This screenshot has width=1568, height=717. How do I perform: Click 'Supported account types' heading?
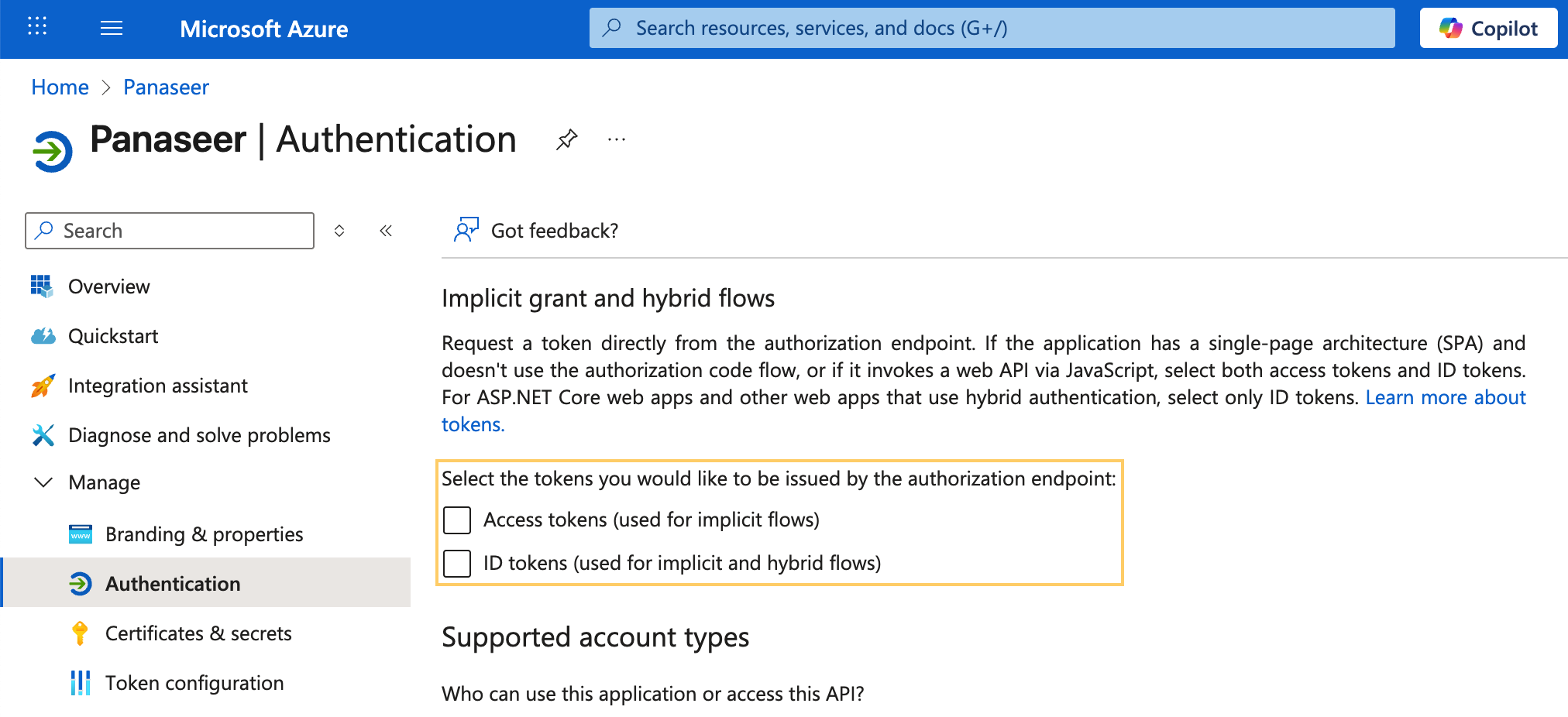(595, 637)
